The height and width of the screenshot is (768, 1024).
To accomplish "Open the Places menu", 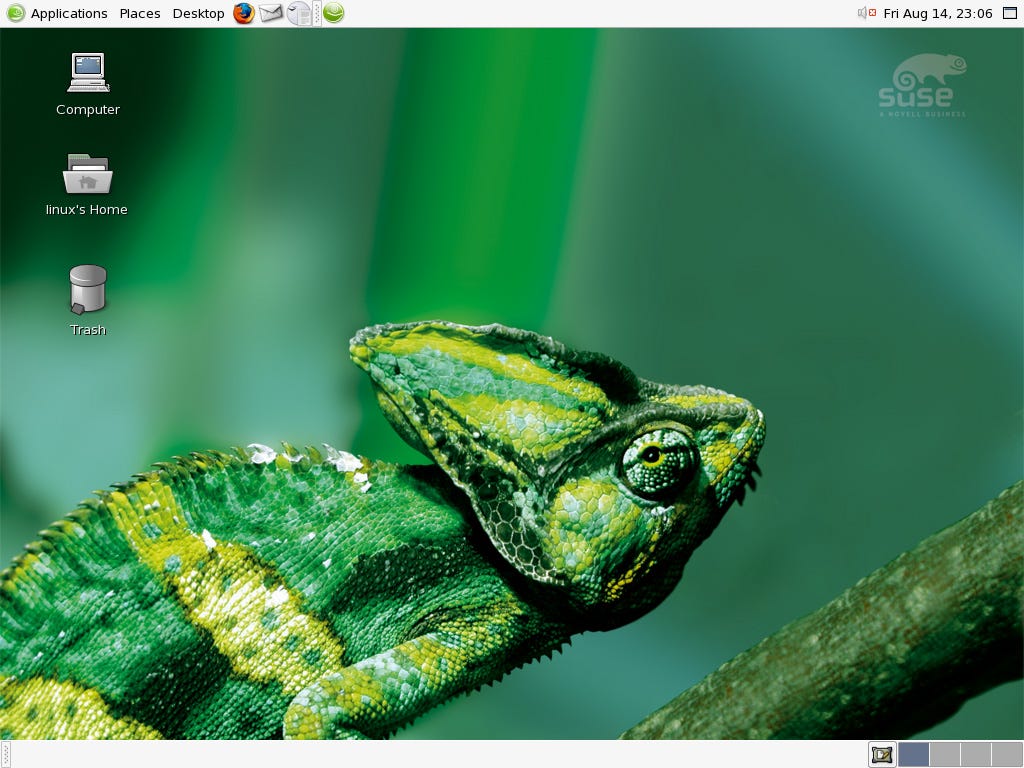I will 140,13.
